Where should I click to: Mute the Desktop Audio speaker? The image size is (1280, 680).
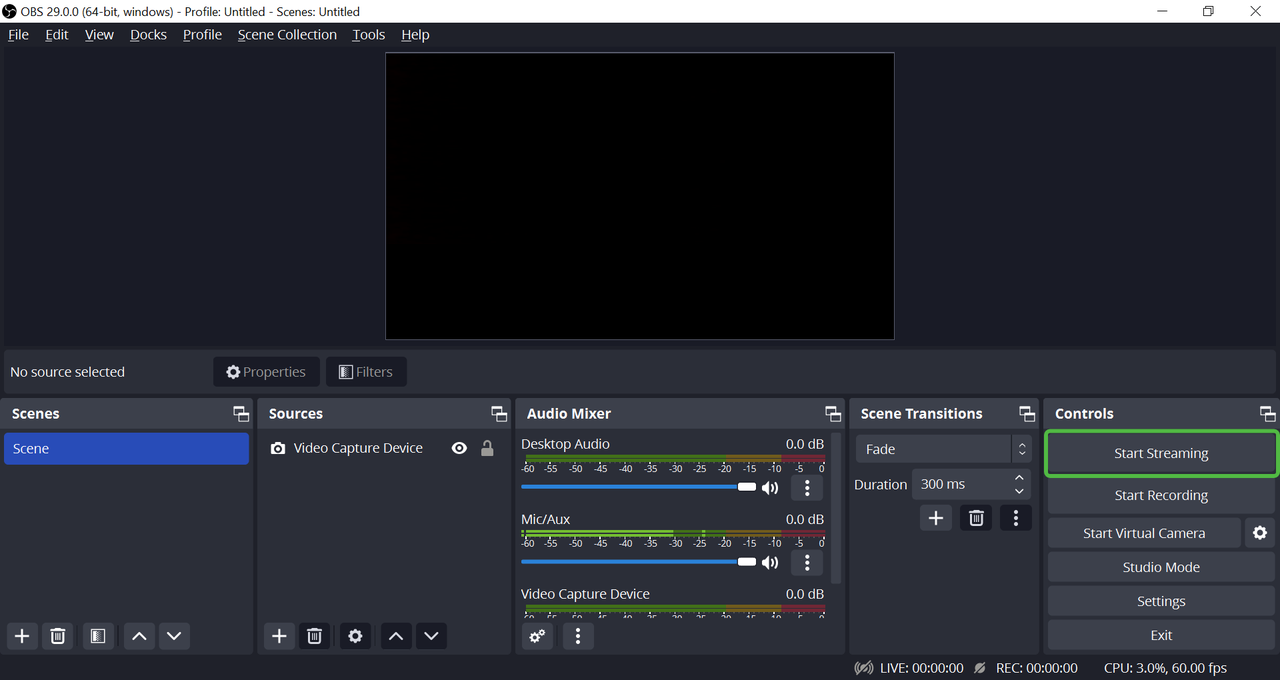(x=770, y=488)
